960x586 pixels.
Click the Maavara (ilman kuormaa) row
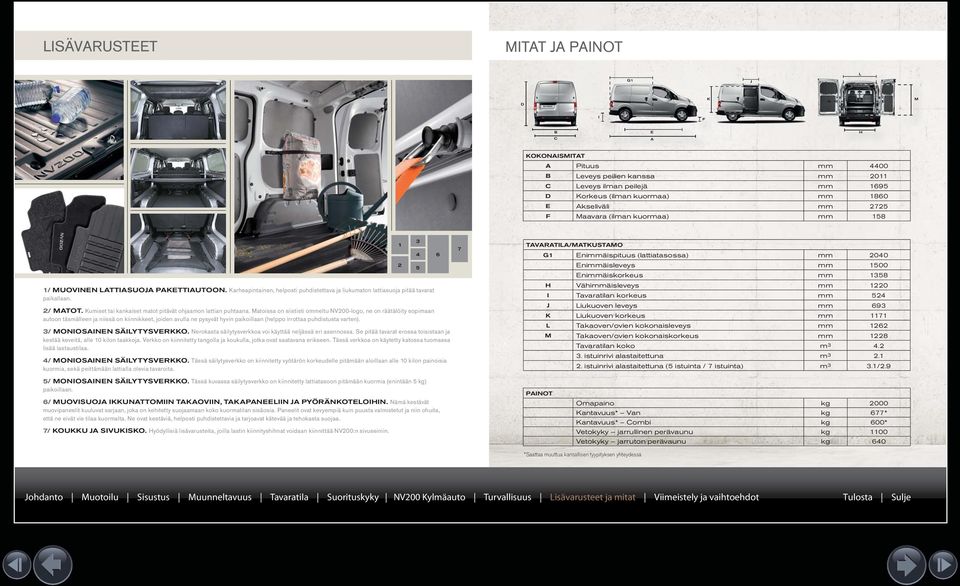tap(716, 216)
